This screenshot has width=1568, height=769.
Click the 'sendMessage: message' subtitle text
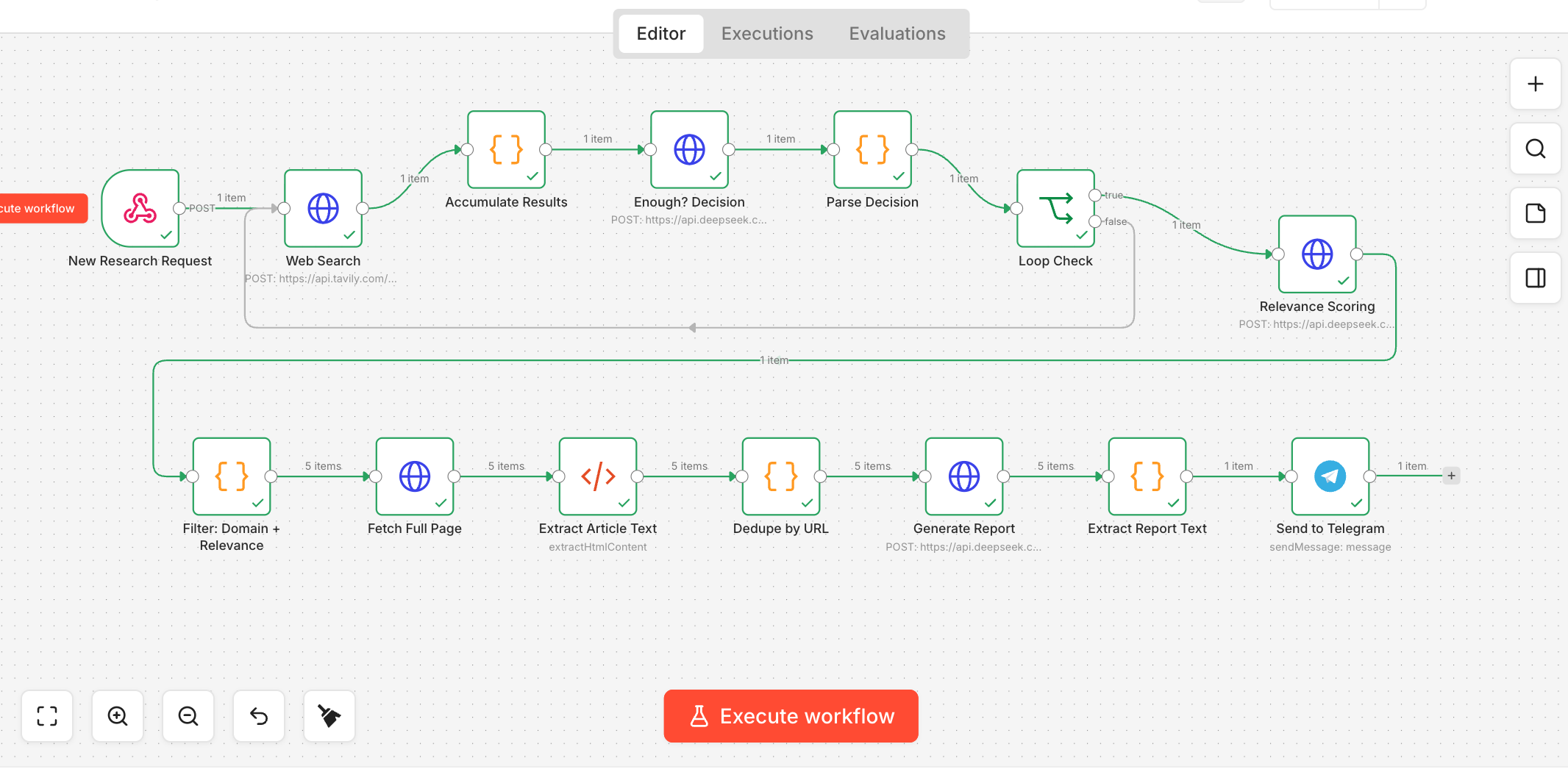coord(1330,547)
